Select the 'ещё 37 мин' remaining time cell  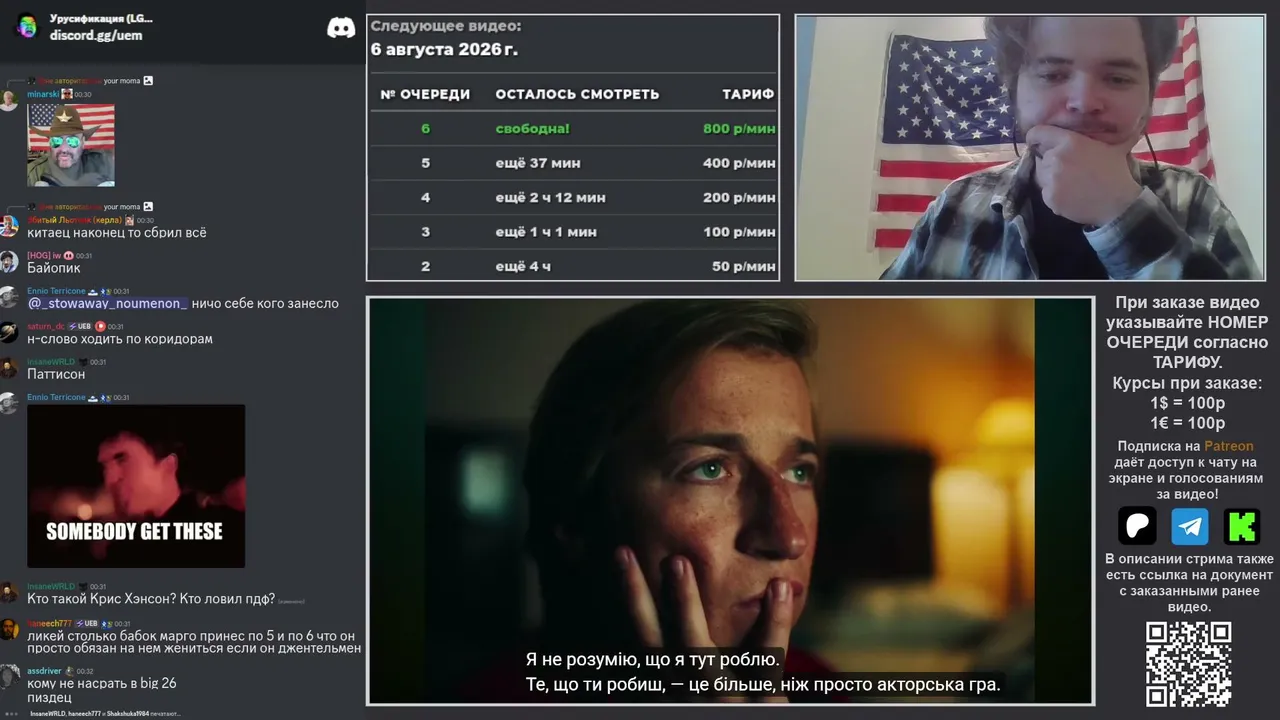point(538,163)
